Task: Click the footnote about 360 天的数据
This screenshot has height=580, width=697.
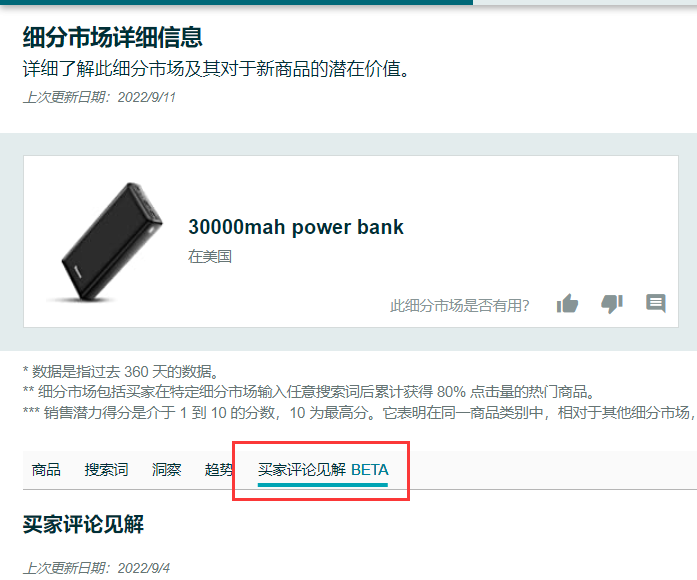Action: (121, 371)
